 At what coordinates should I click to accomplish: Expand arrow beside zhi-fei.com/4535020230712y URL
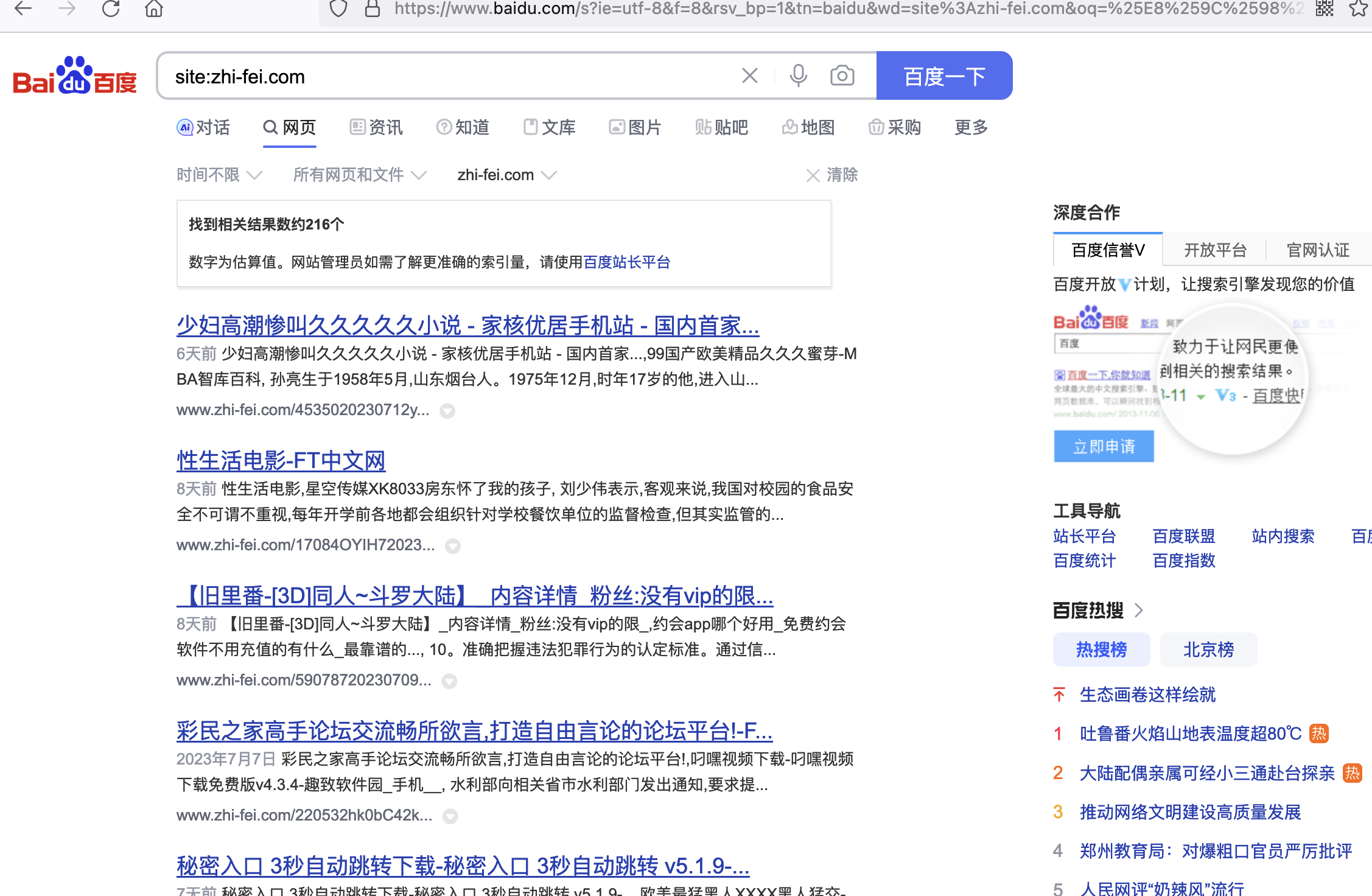(x=447, y=411)
